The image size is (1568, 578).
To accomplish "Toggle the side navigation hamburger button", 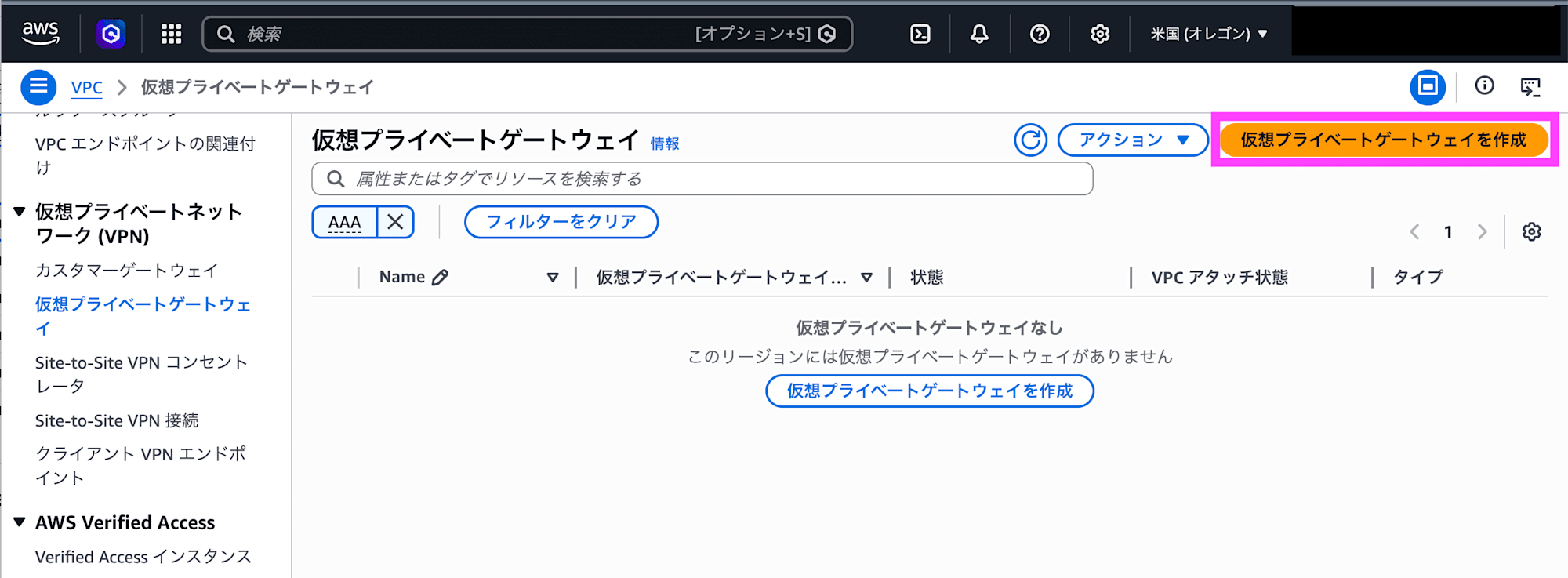I will tap(38, 87).
